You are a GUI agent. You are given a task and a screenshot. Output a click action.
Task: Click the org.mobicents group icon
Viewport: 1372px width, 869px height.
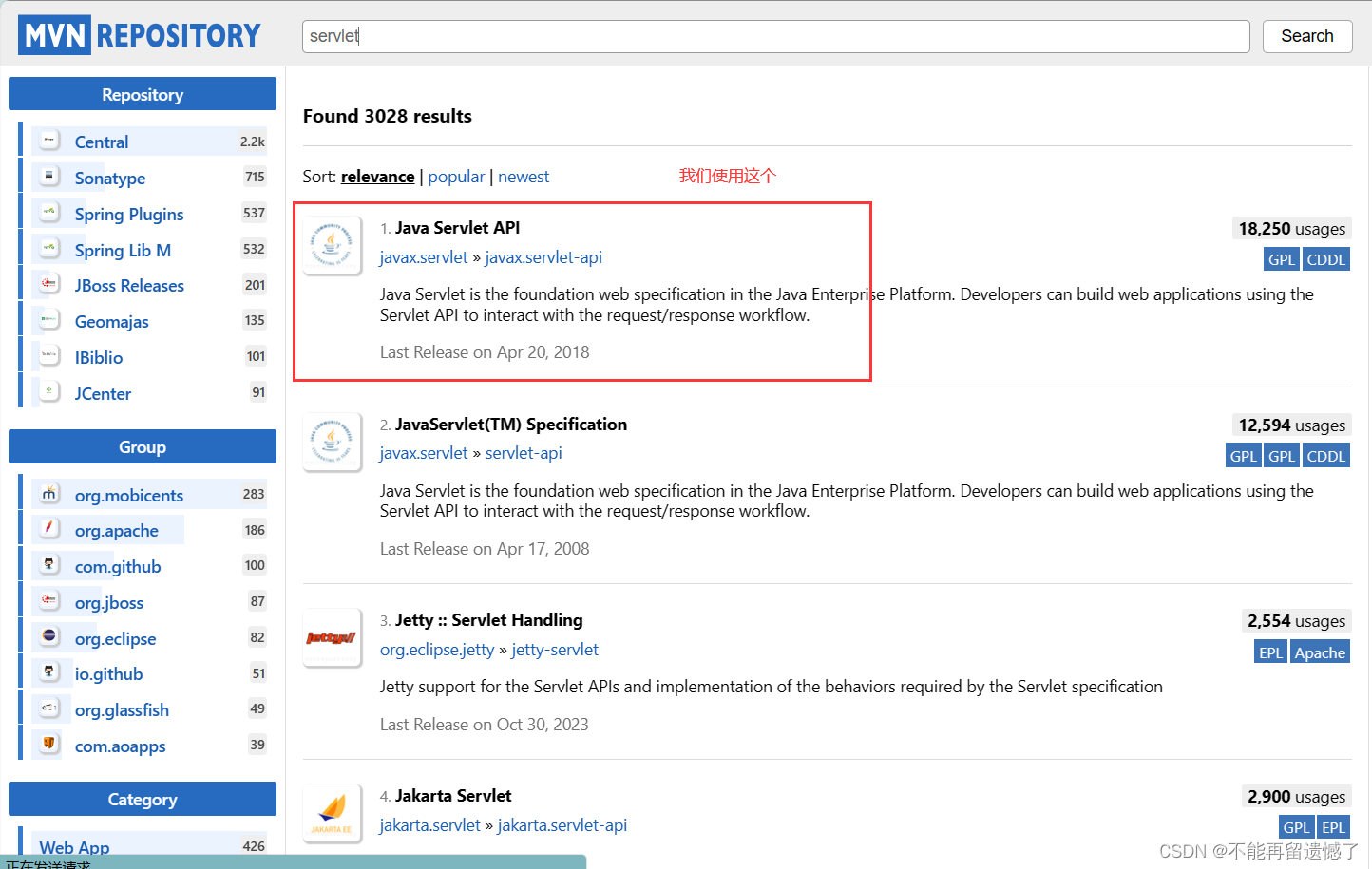tap(48, 493)
